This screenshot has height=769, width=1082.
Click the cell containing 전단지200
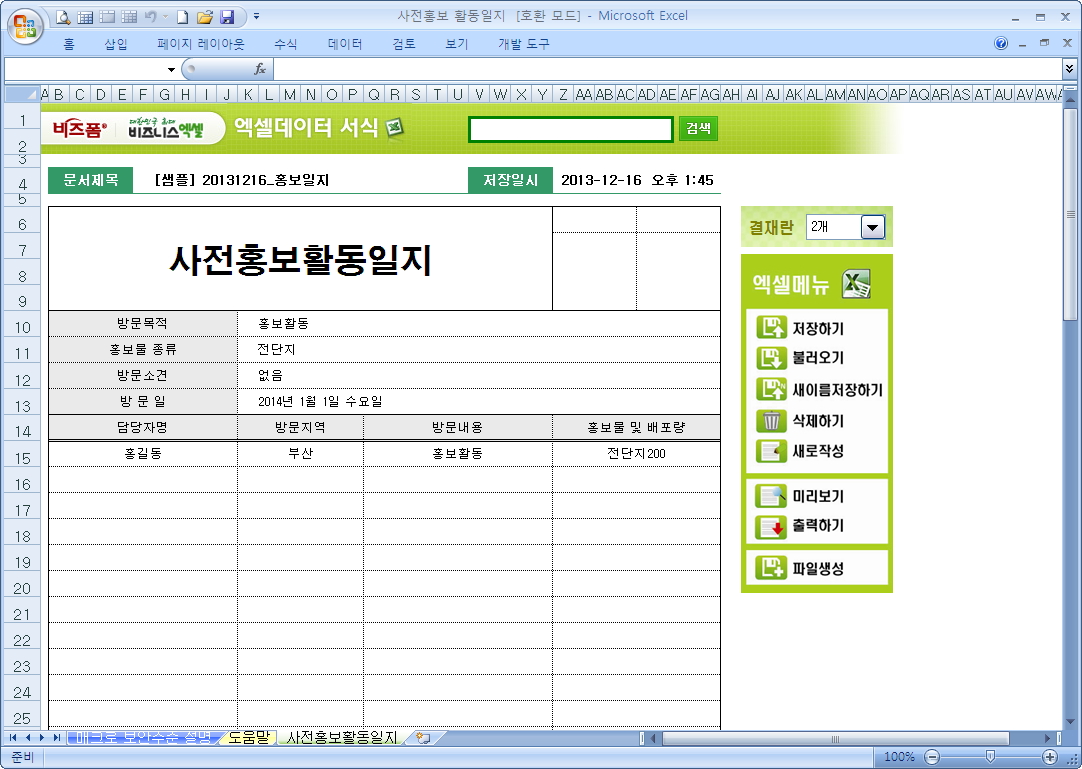click(x=636, y=454)
